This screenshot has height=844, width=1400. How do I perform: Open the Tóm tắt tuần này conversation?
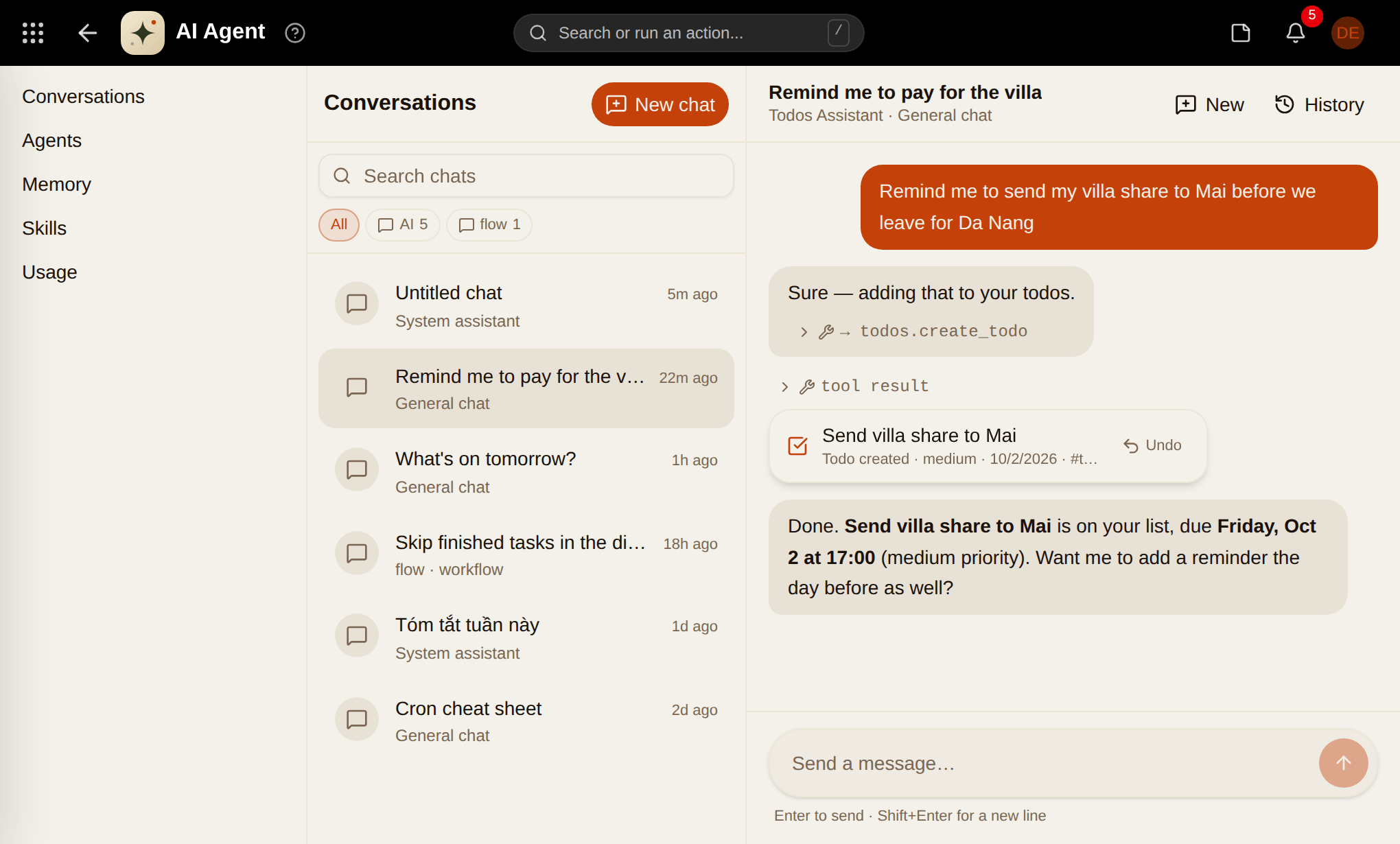click(x=526, y=637)
